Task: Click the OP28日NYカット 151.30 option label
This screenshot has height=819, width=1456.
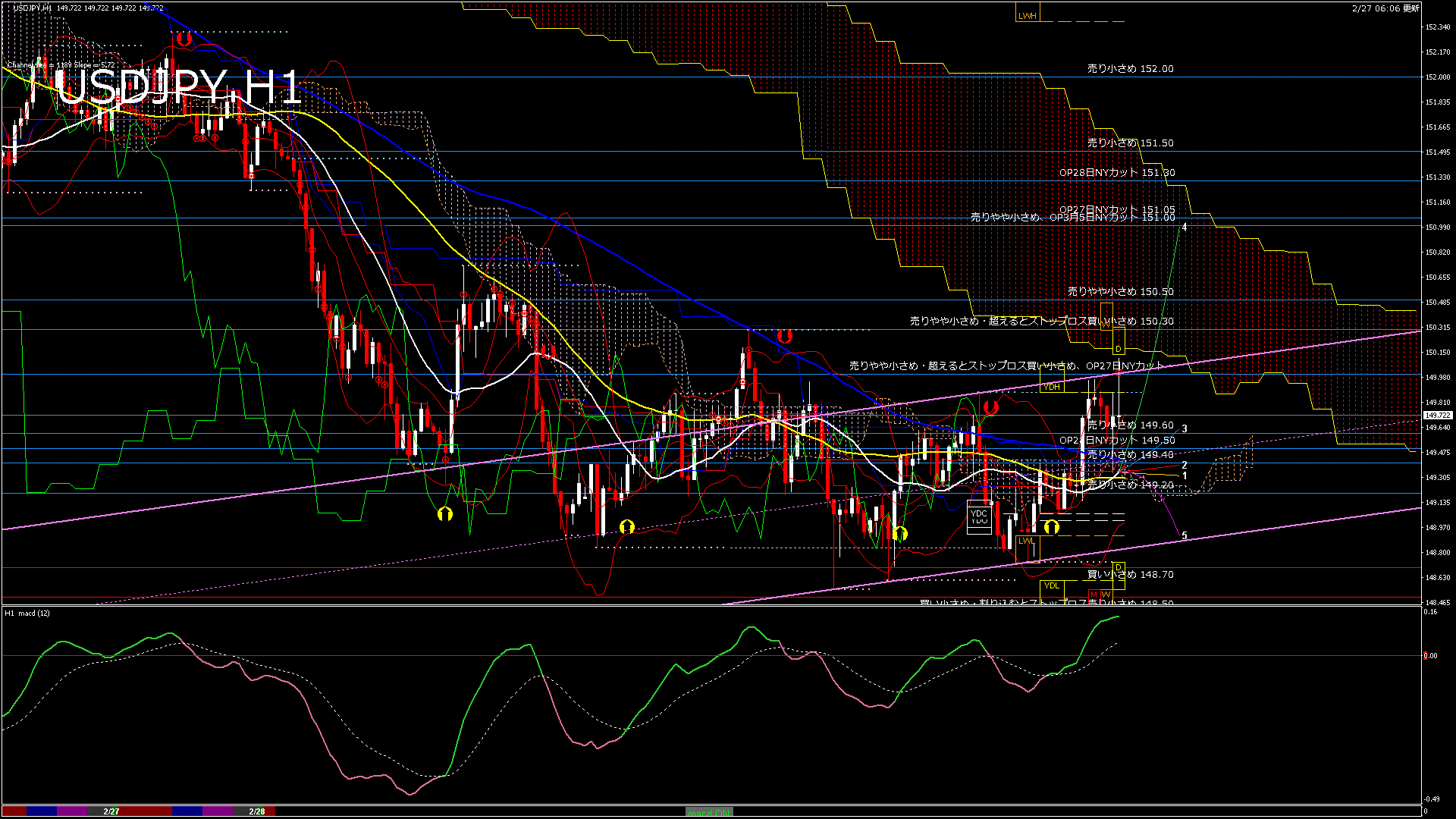Action: (x=1116, y=172)
